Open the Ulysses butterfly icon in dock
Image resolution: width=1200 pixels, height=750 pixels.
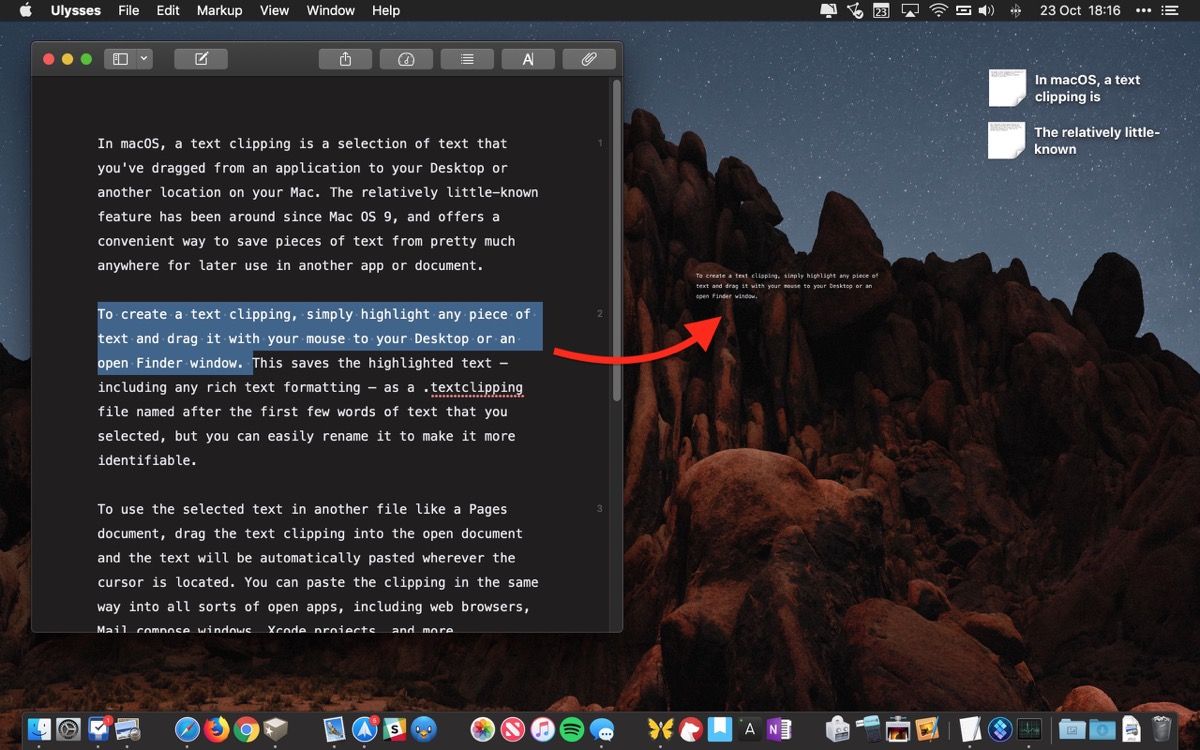(660, 729)
